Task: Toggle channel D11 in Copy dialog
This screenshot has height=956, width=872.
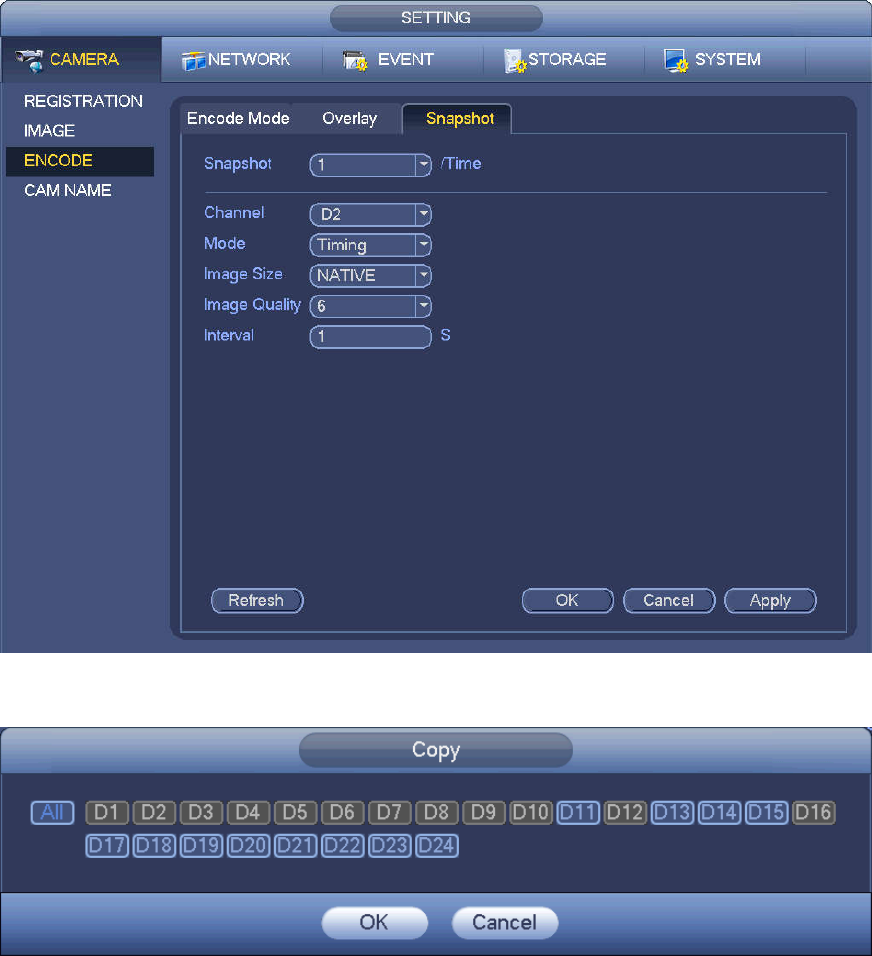Action: (x=578, y=813)
